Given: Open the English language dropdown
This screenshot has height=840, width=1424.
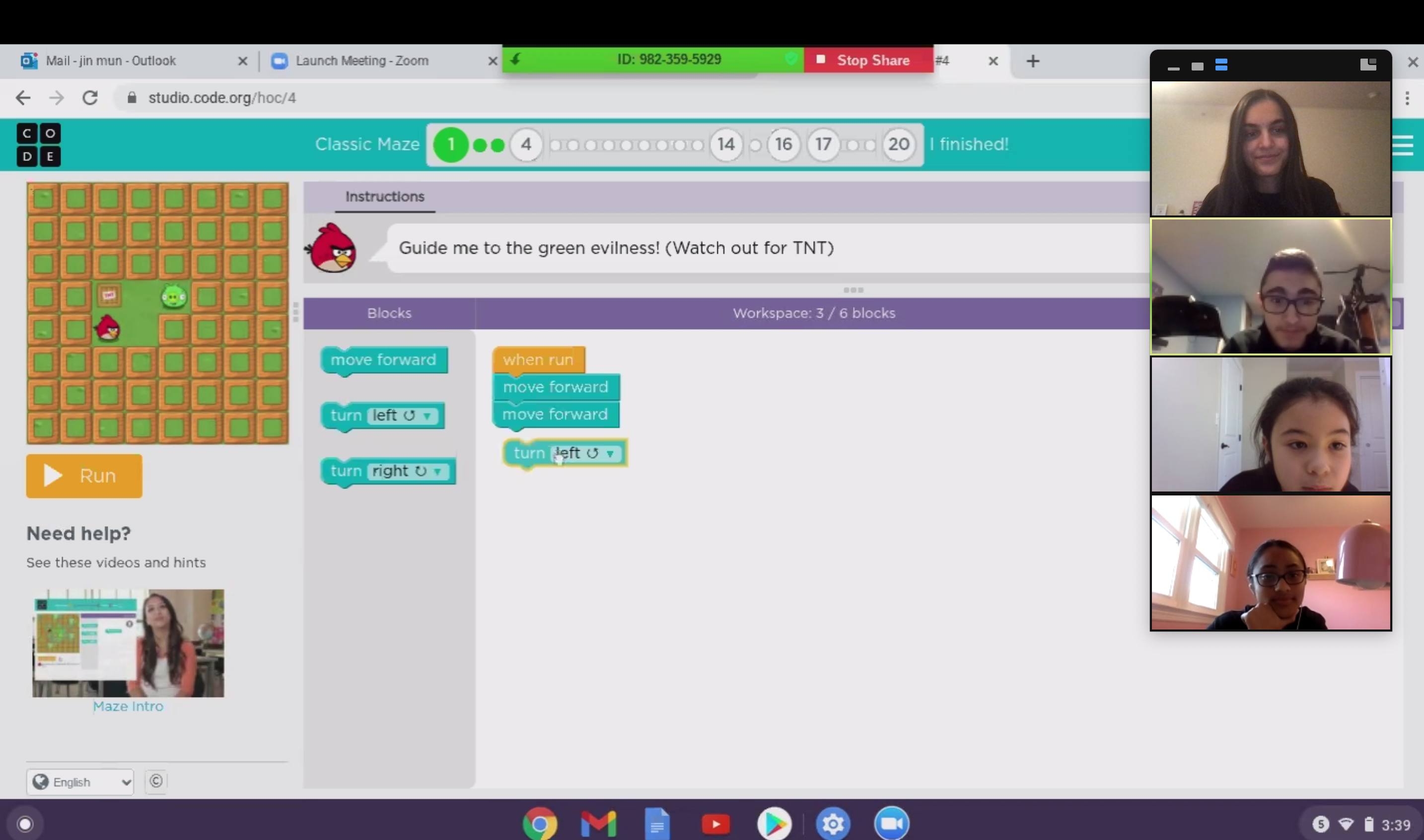Looking at the screenshot, I should (x=80, y=782).
